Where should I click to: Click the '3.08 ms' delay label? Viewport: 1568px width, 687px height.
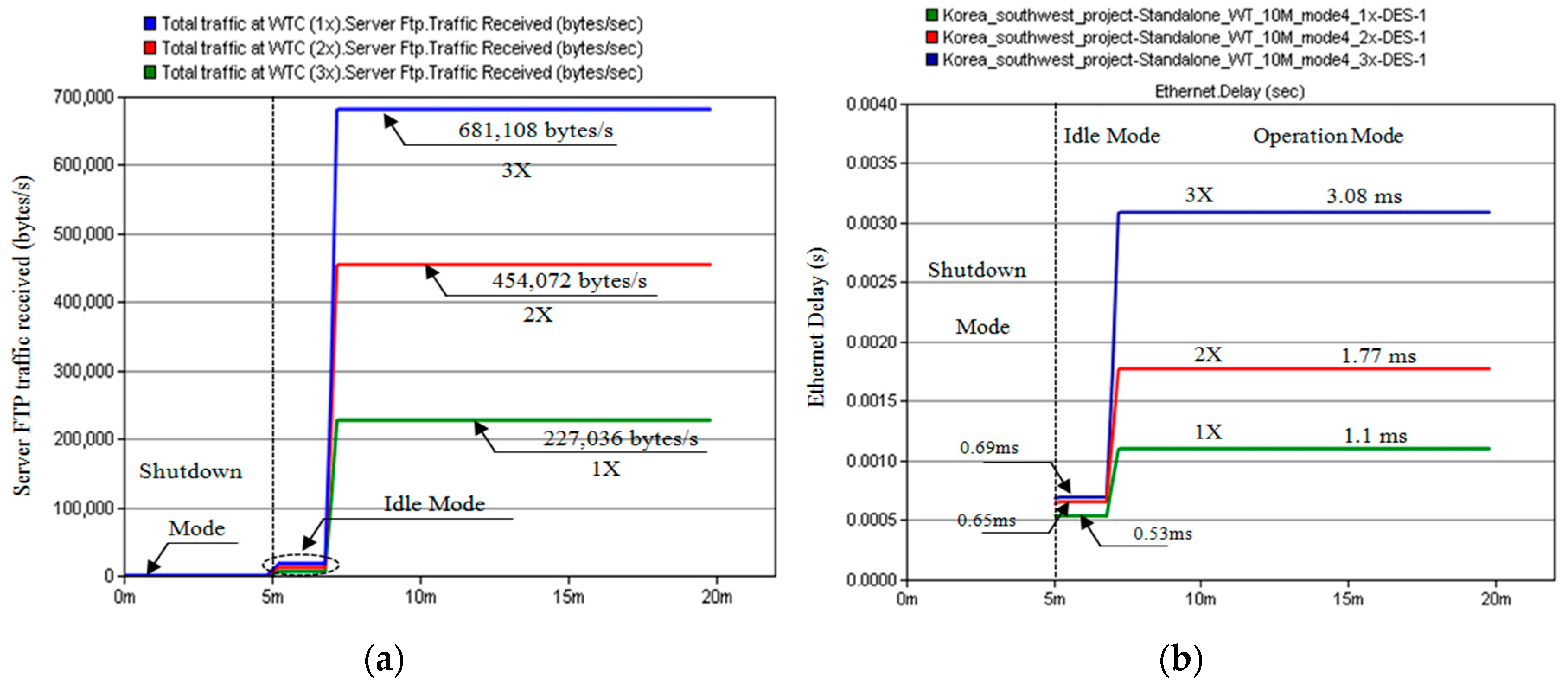click(x=1364, y=196)
